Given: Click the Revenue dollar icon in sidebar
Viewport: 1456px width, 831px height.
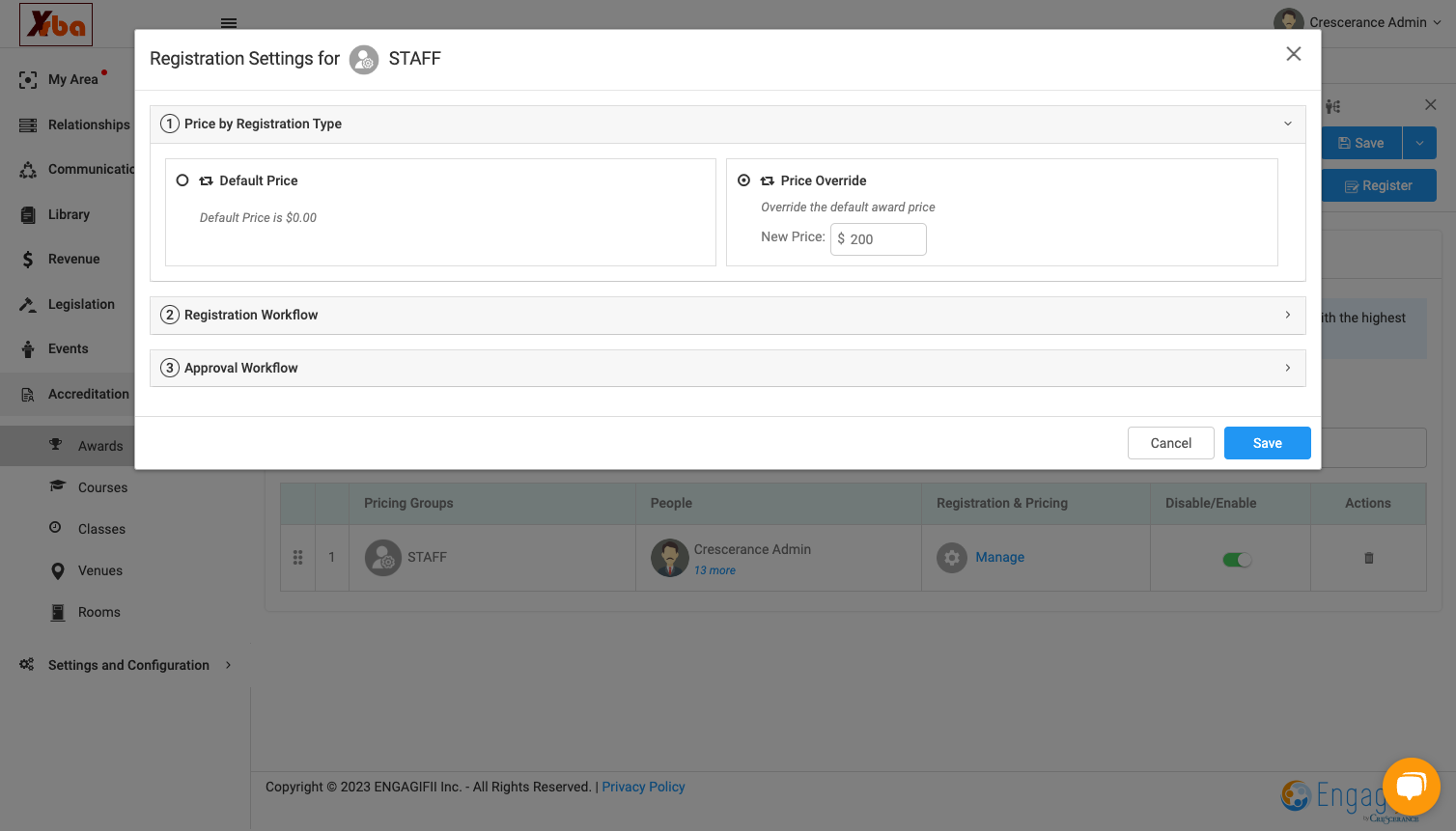Looking at the screenshot, I should click(x=28, y=259).
